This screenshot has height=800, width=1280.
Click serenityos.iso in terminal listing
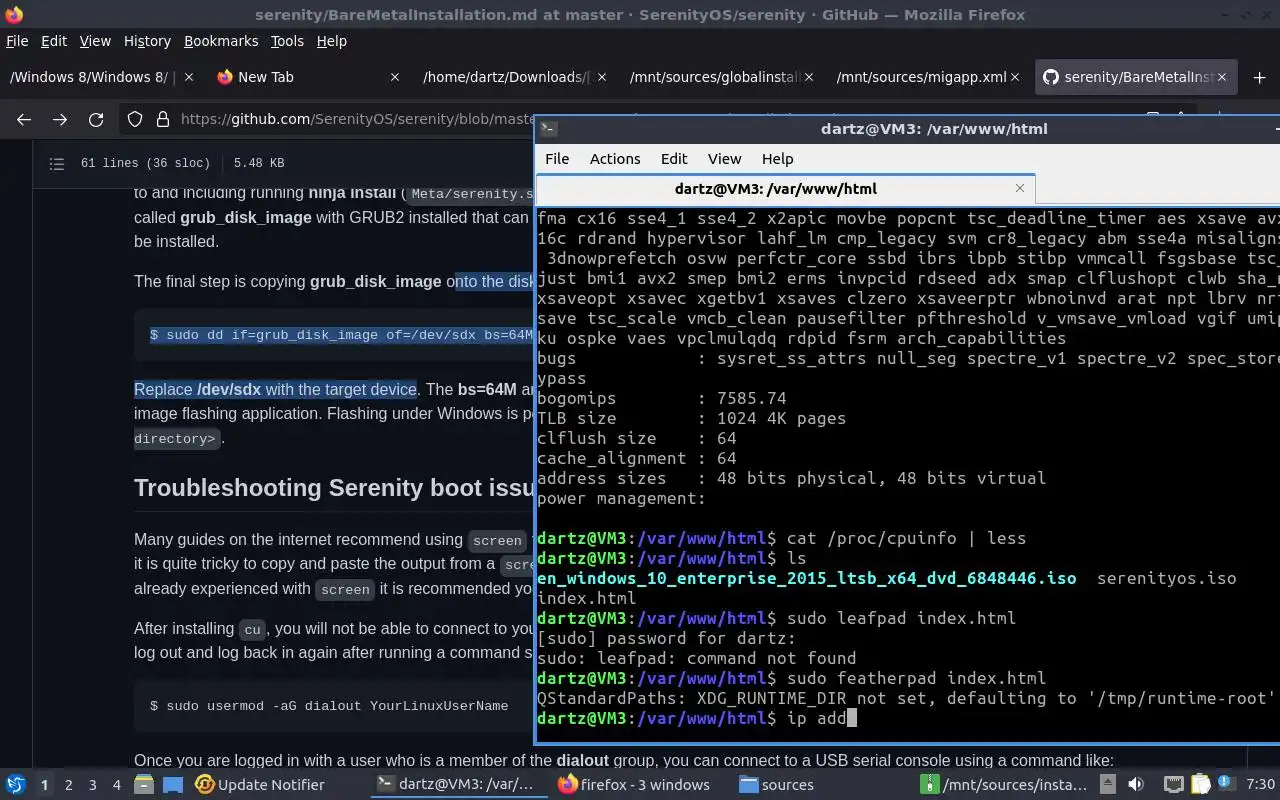pos(1166,578)
